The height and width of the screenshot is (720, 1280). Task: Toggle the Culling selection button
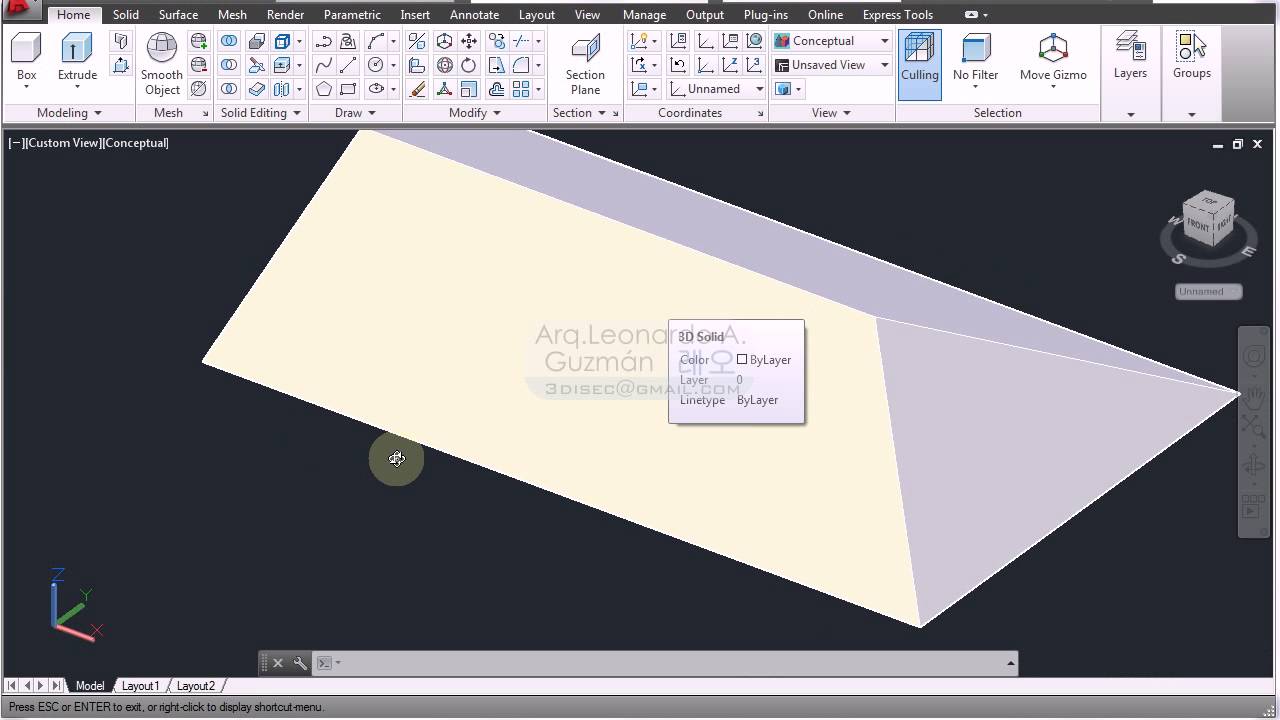click(x=919, y=64)
